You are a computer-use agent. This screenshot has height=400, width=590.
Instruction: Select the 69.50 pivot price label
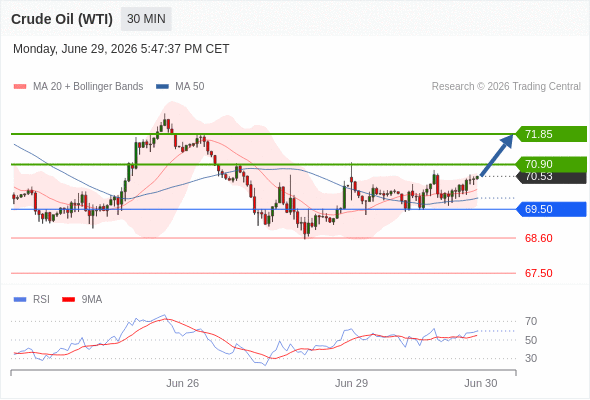[x=551, y=209]
